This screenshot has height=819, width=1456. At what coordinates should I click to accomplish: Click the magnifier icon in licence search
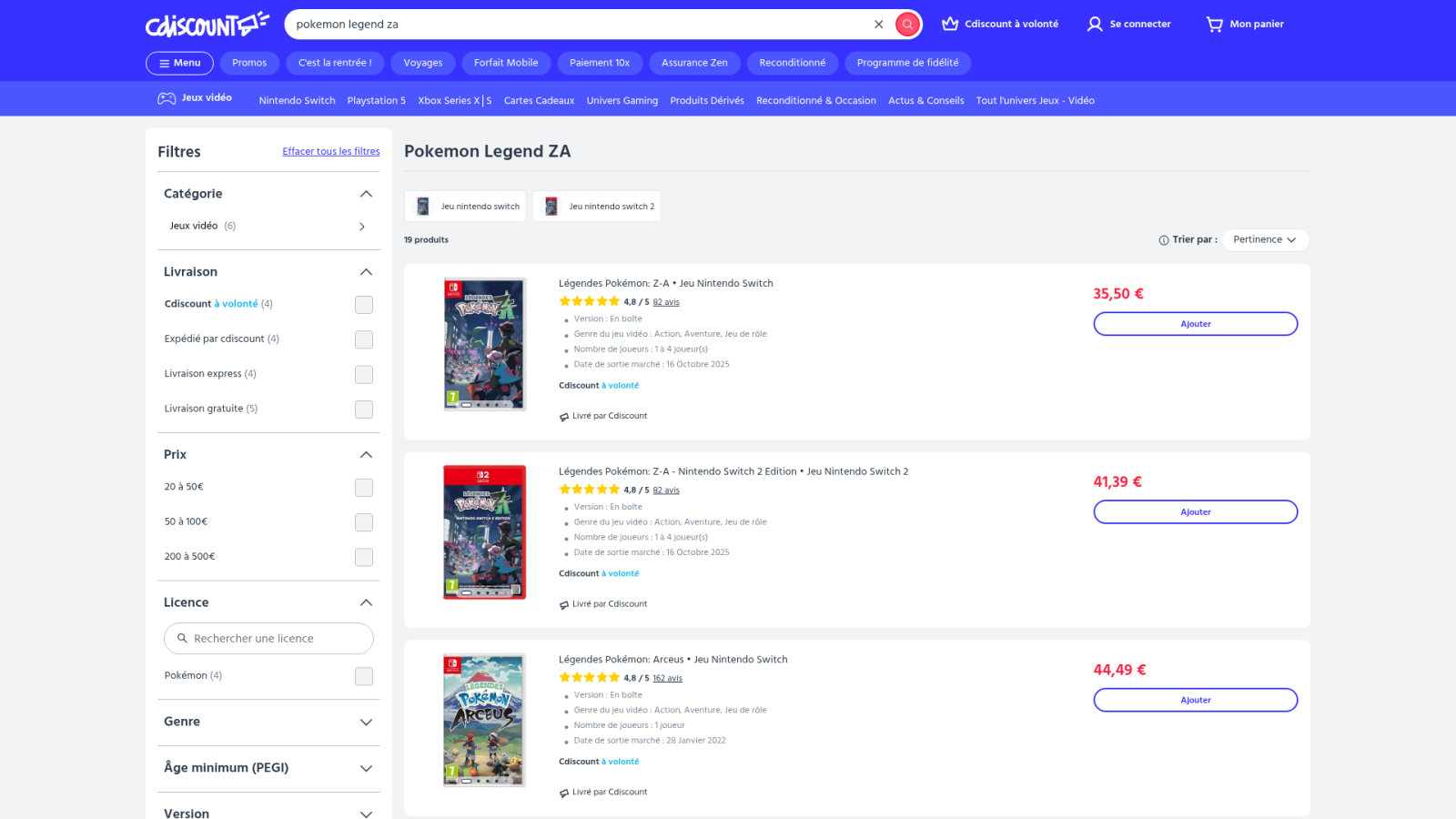pyautogui.click(x=182, y=639)
